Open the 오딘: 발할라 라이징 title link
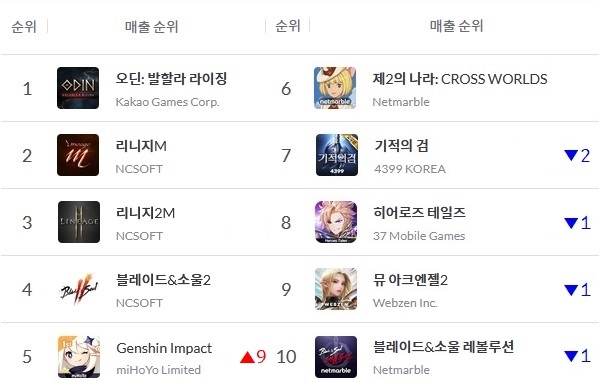The image size is (600, 390). 171,78
